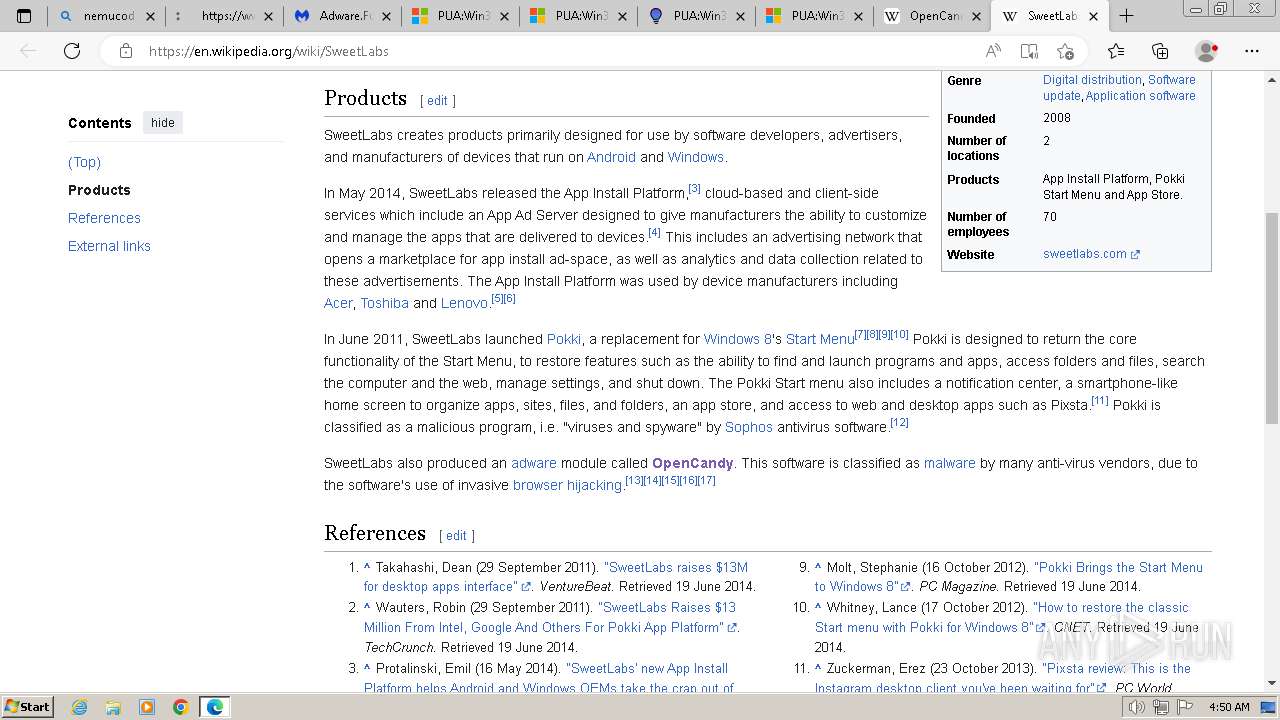
Task: Open the Android article link
Action: point(611,157)
